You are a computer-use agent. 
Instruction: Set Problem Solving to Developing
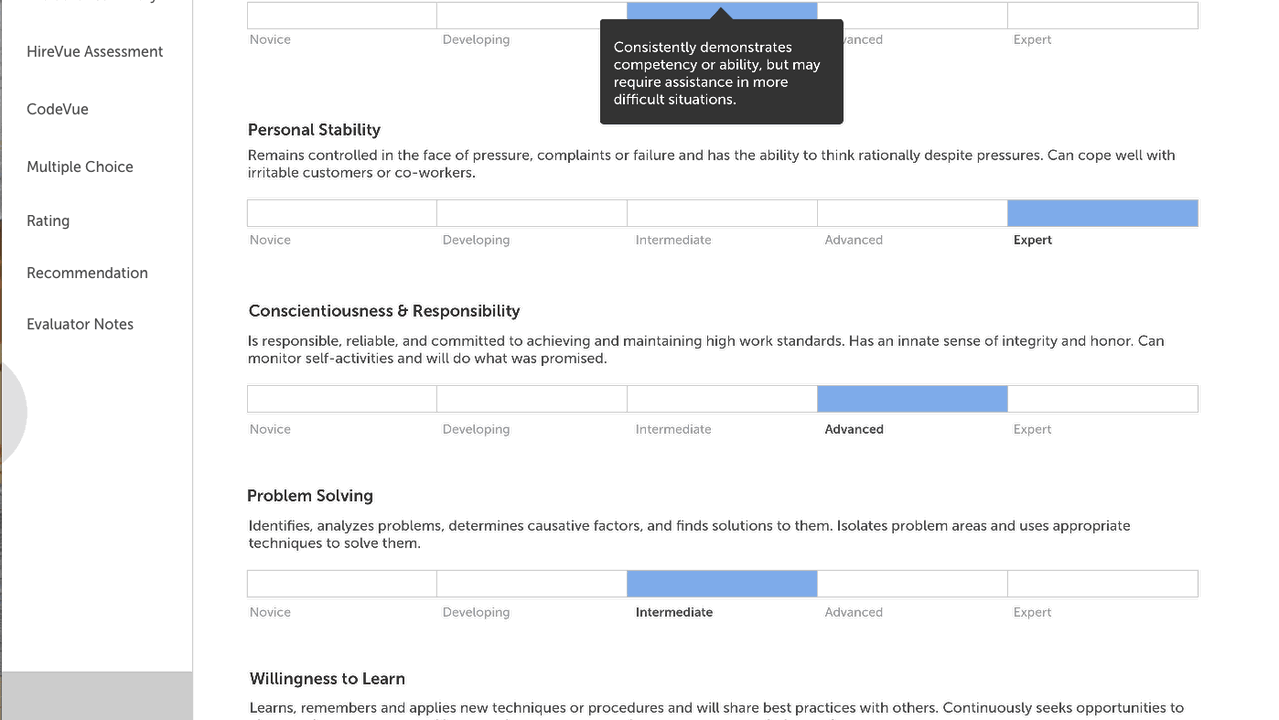coord(532,584)
